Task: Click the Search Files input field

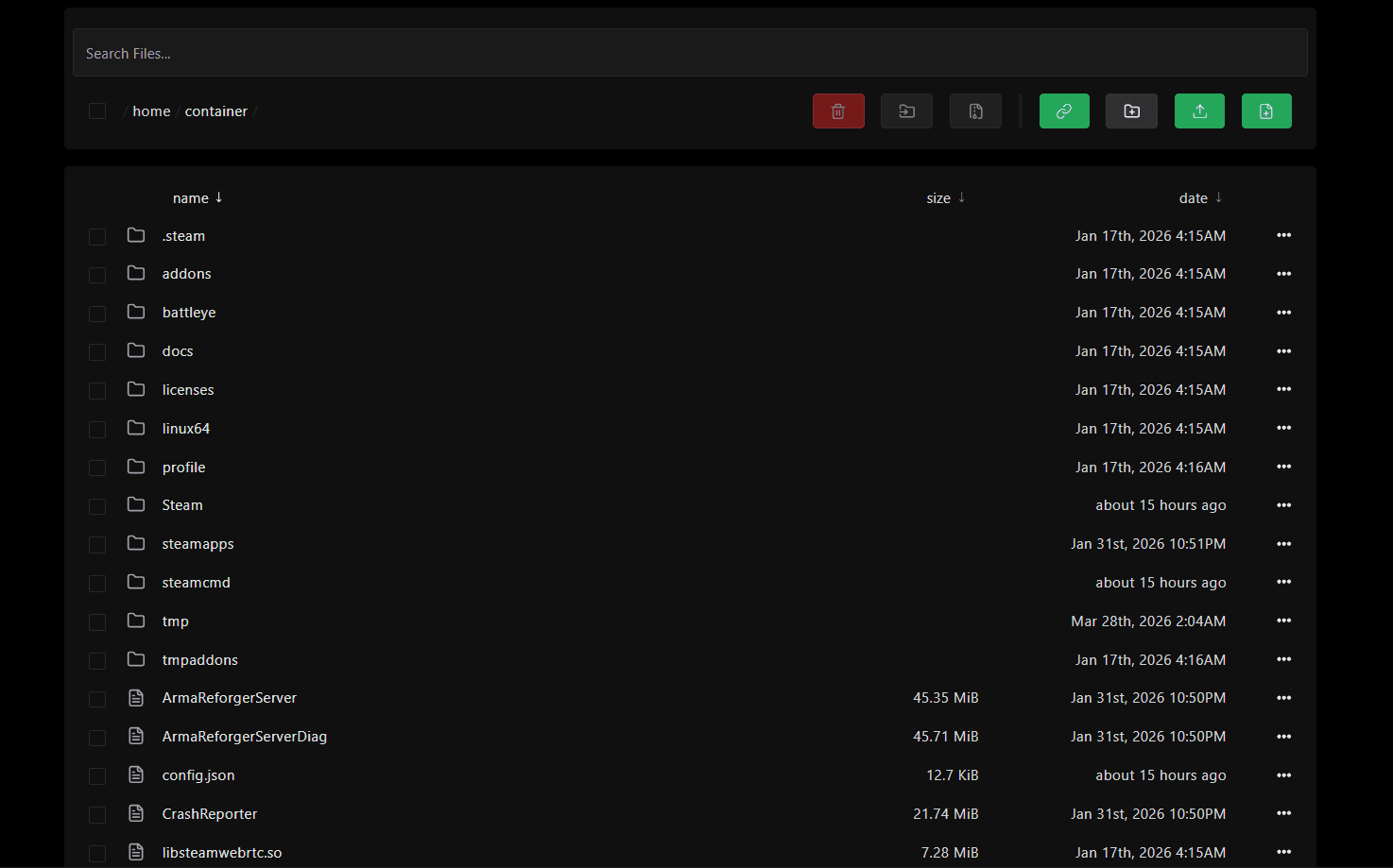Action: pos(690,52)
